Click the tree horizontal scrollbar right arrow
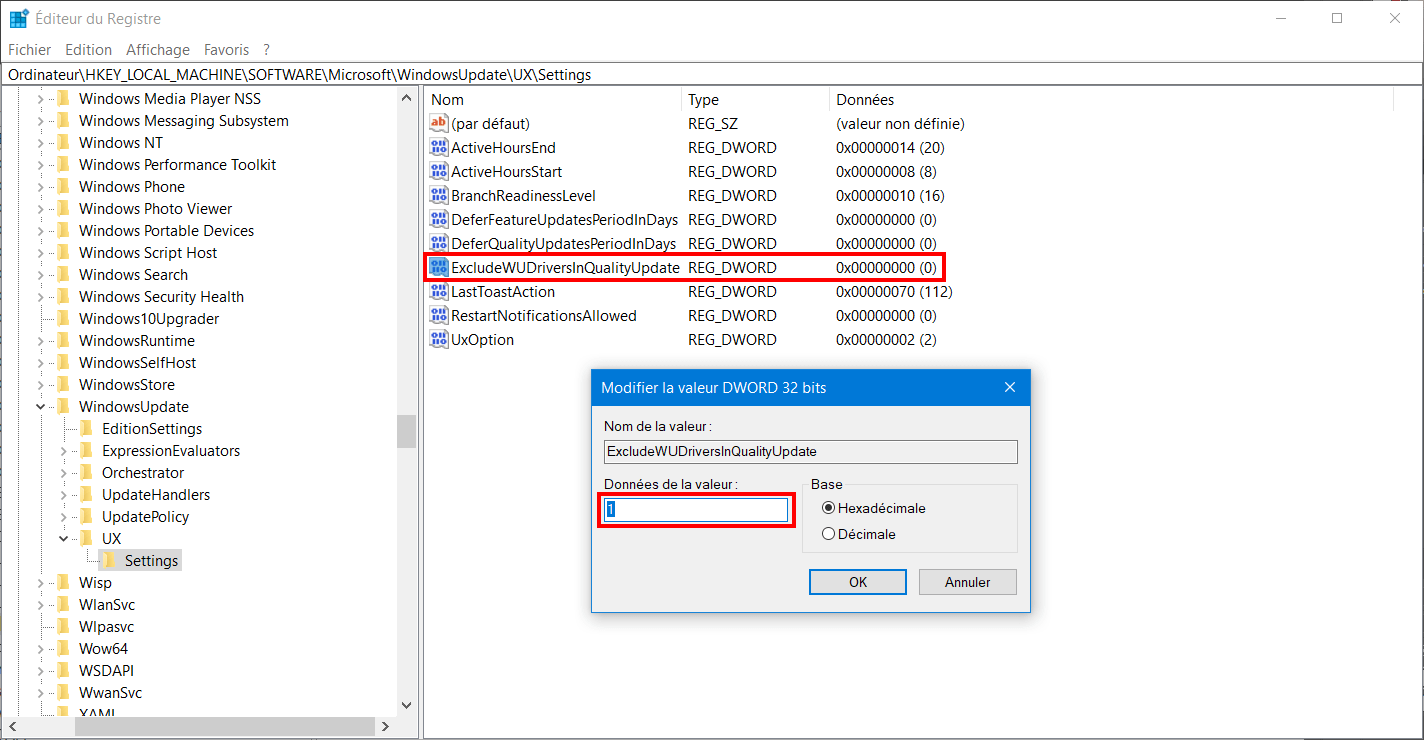Viewport: 1424px width, 740px height. 386,726
